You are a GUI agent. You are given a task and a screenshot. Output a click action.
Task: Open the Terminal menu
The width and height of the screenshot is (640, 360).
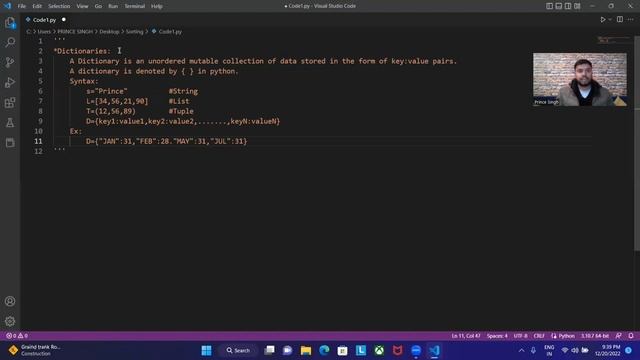(134, 6)
